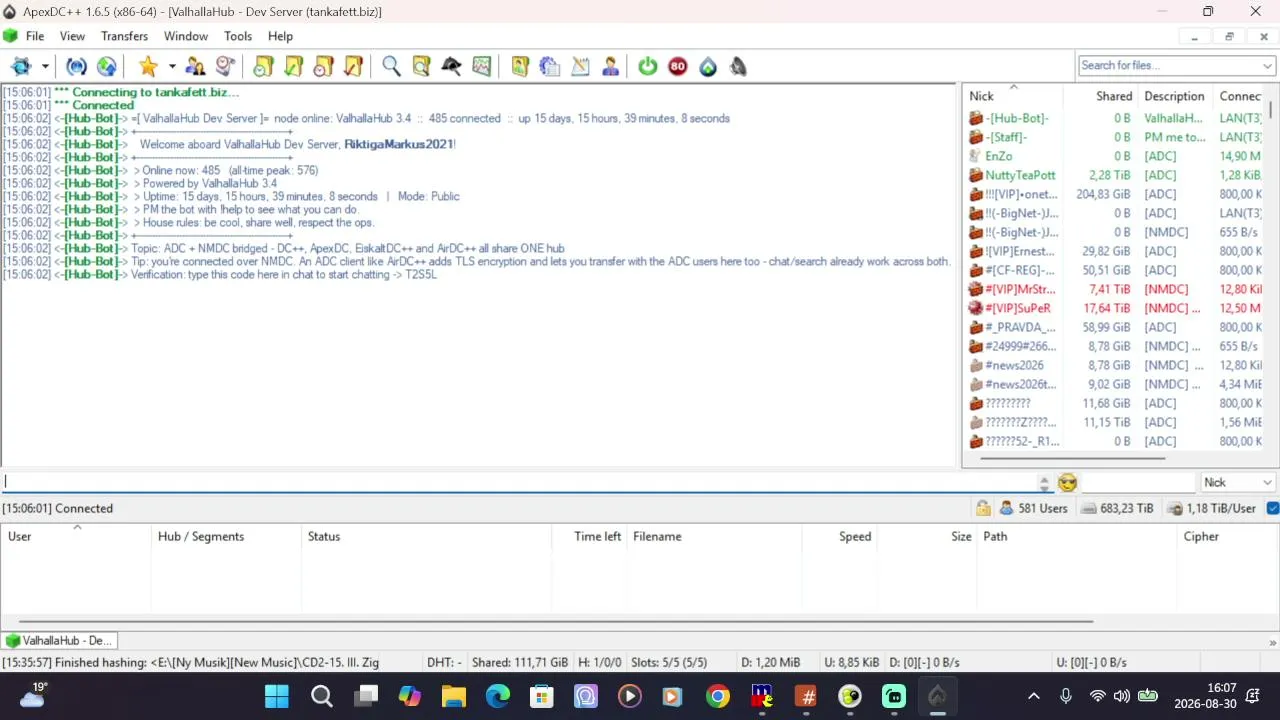Open the Help menu
1280x720 pixels.
pyautogui.click(x=280, y=36)
